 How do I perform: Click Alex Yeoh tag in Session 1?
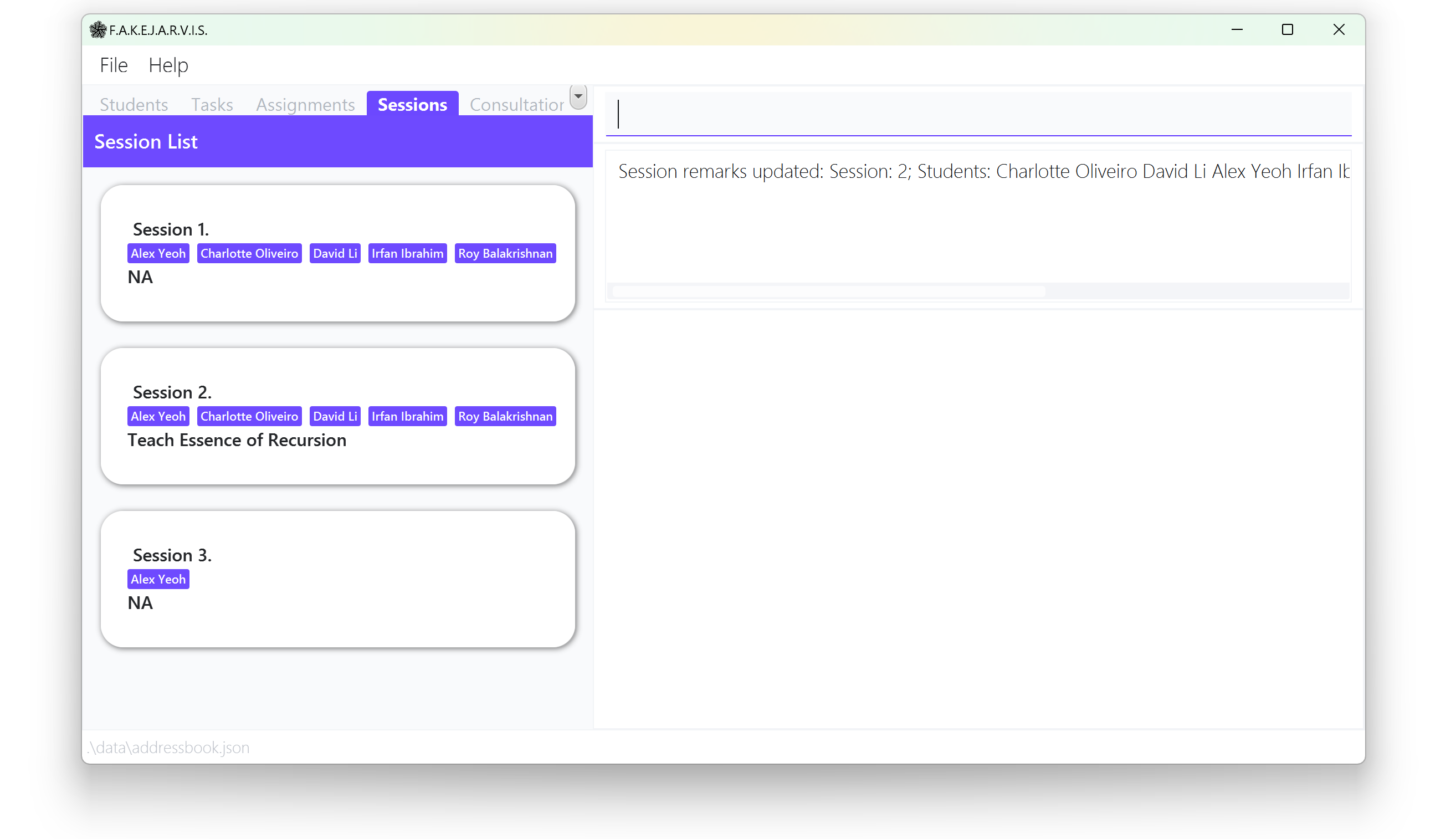coord(158,253)
